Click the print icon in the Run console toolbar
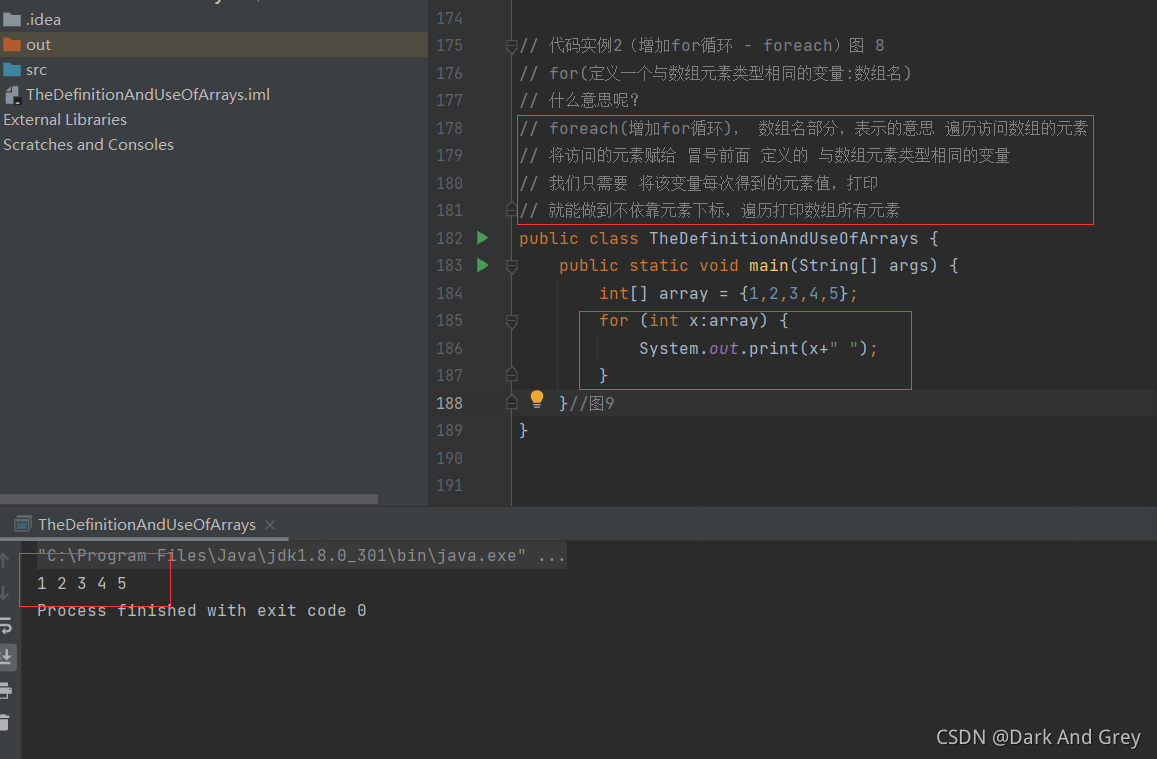Viewport: 1157px width, 759px height. pos(6,690)
